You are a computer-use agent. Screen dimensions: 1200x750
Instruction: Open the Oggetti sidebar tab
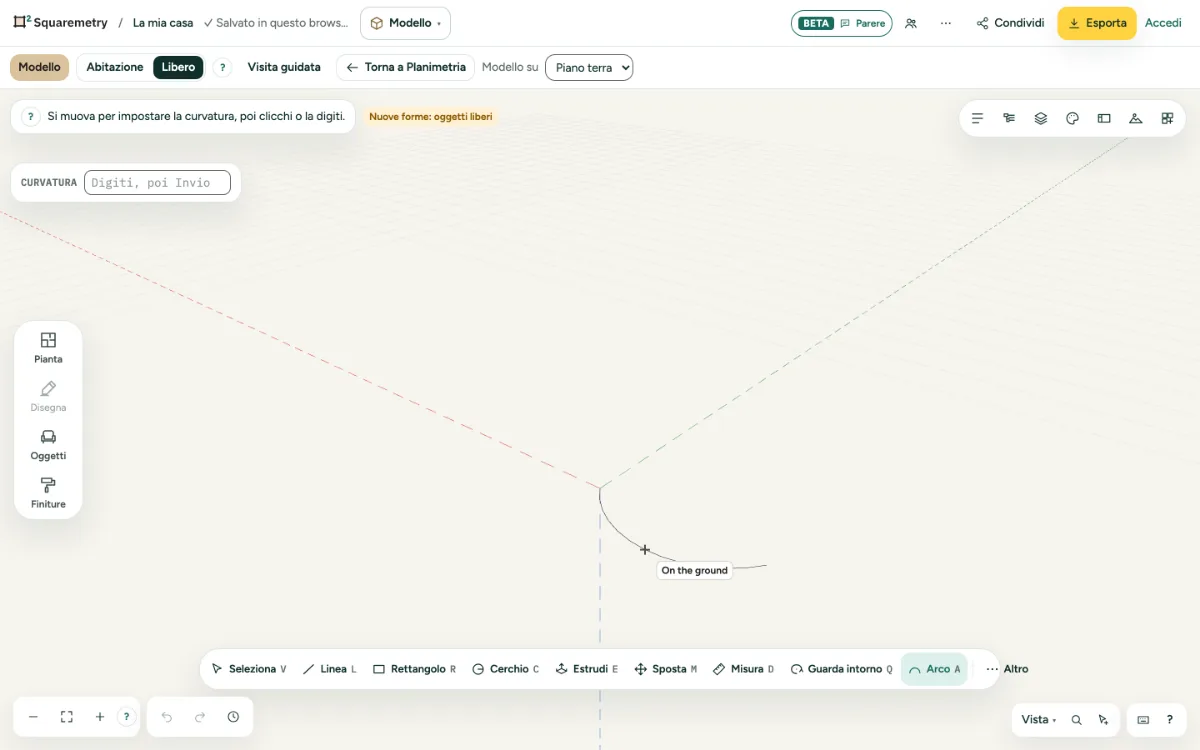coord(48,445)
